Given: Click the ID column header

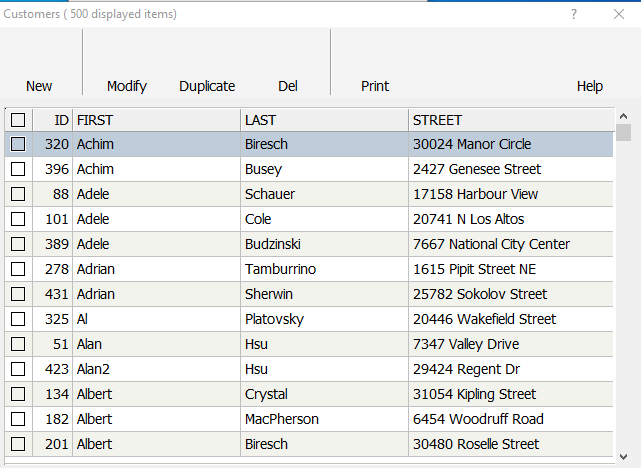Looking at the screenshot, I should (x=53, y=120).
